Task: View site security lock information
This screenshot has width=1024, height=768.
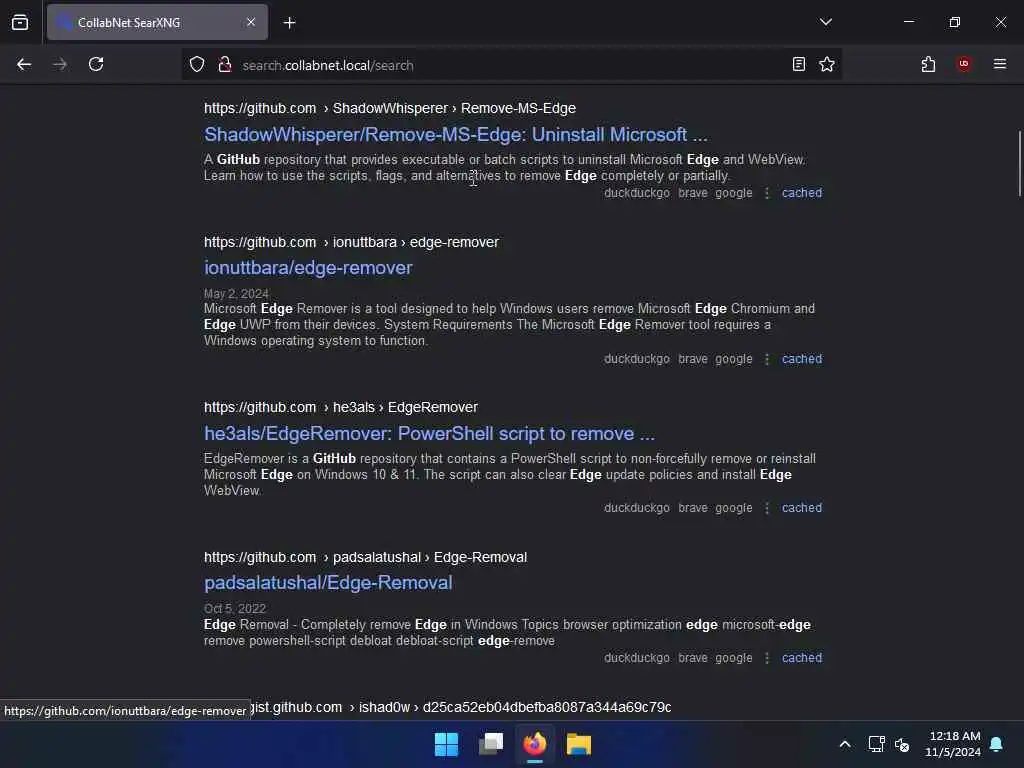Action: 225,65
